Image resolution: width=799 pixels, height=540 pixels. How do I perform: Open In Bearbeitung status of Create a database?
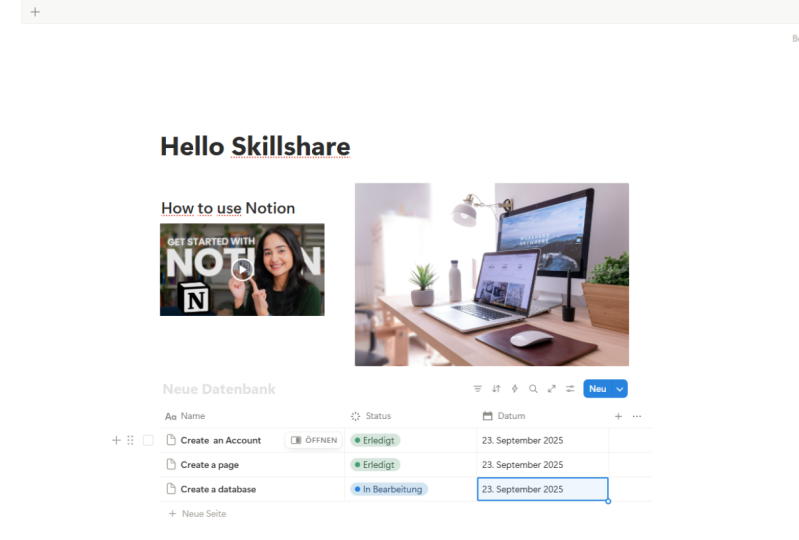click(389, 489)
